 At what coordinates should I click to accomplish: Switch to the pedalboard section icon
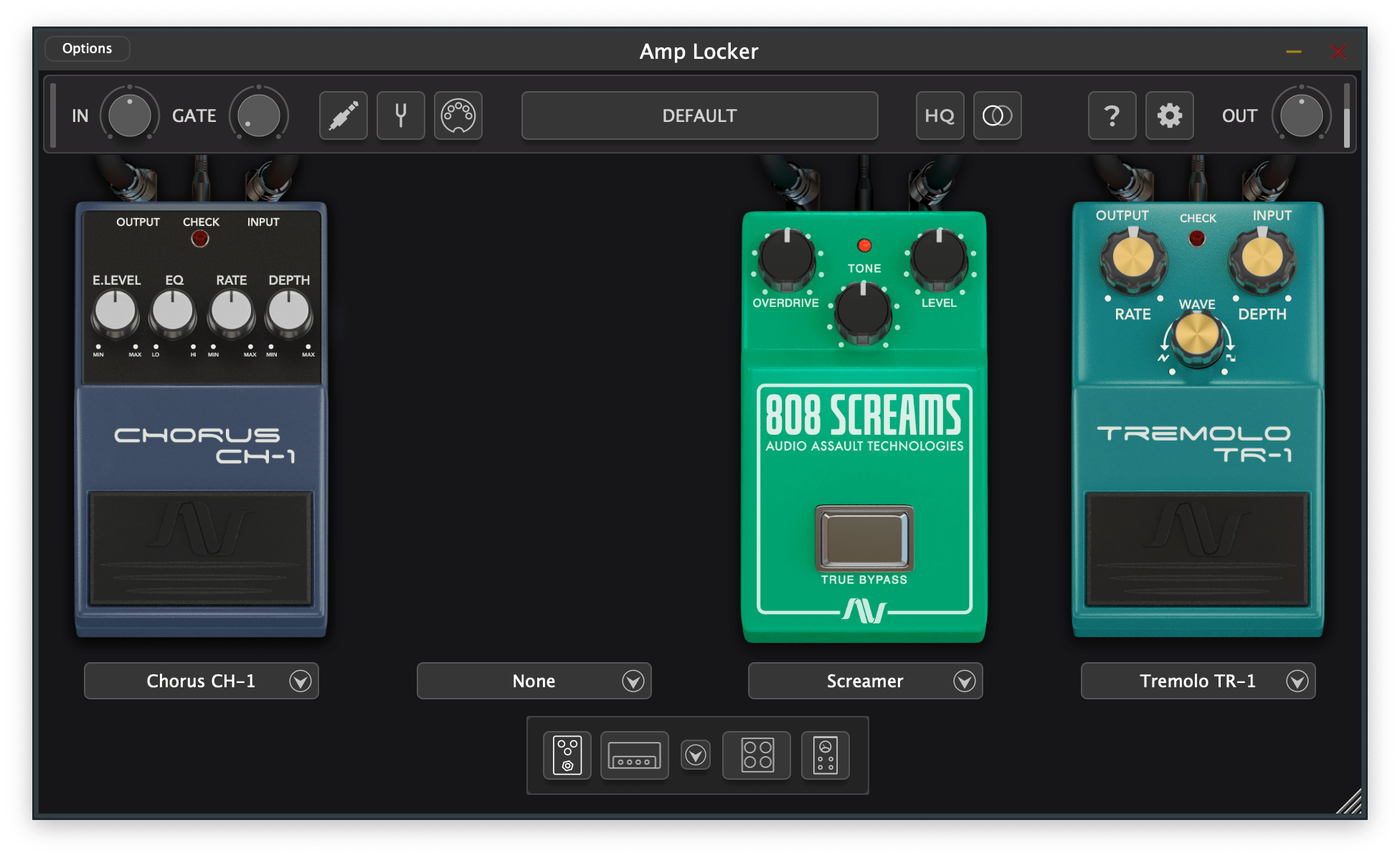coord(567,755)
